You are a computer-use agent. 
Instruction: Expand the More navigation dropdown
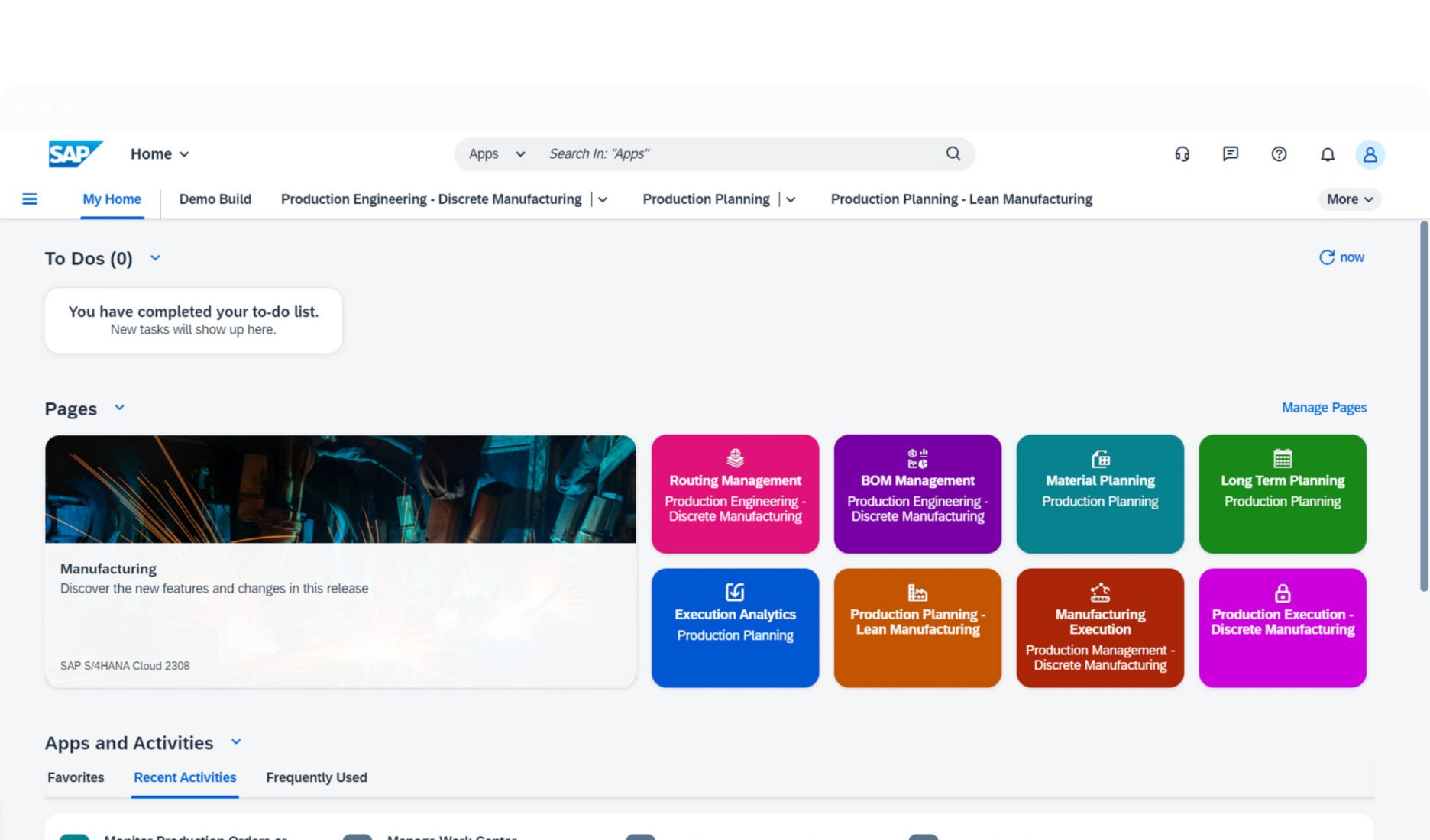1349,199
